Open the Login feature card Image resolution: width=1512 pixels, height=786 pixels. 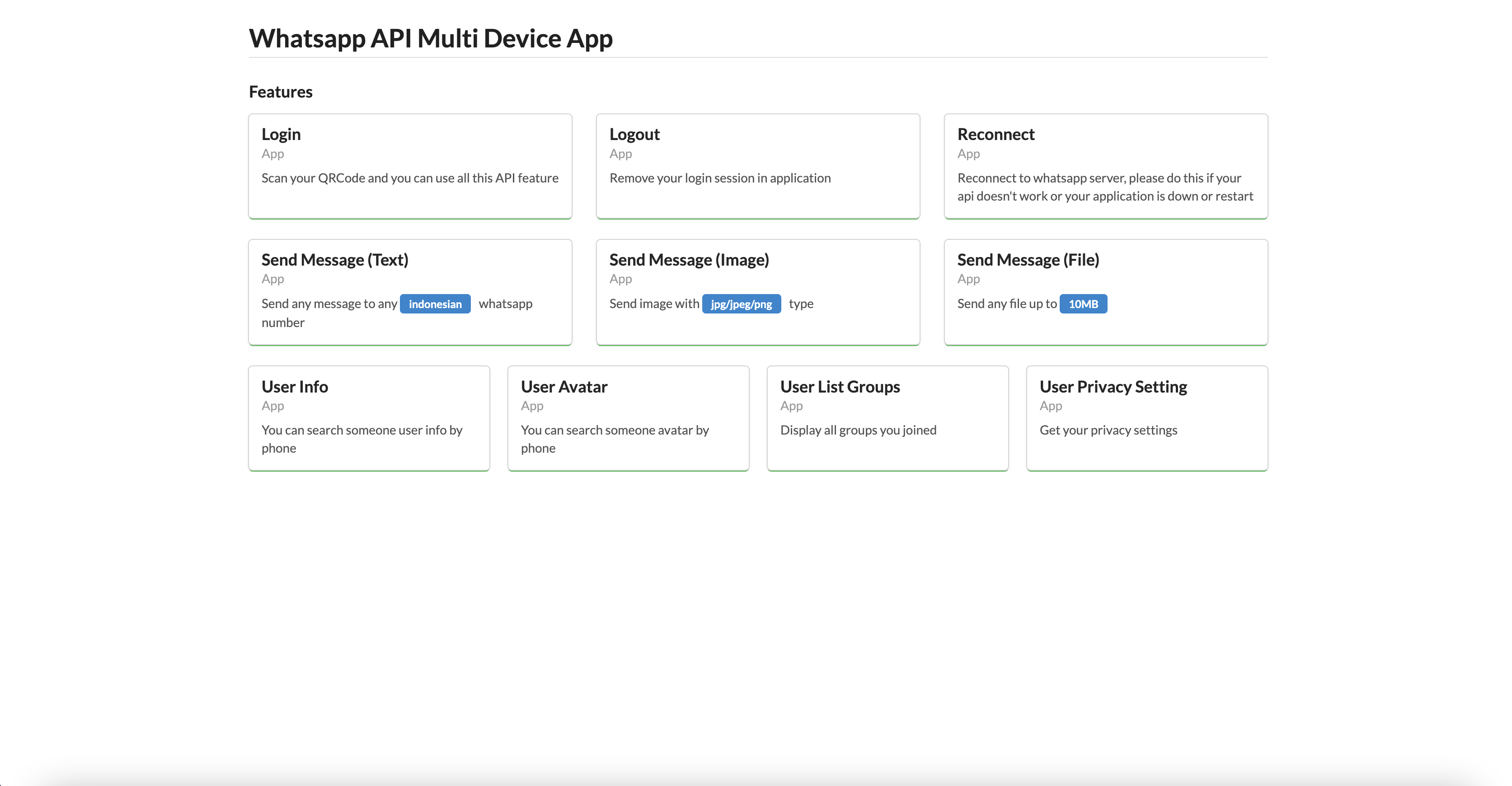pos(410,166)
